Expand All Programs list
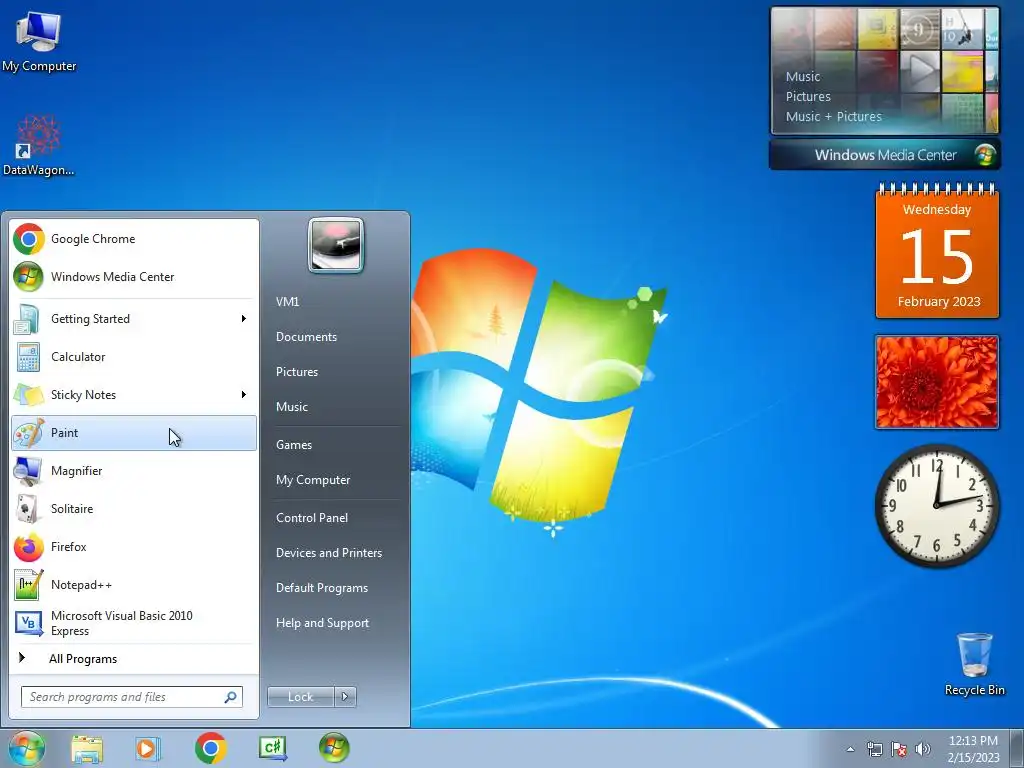The image size is (1024, 768). point(134,659)
